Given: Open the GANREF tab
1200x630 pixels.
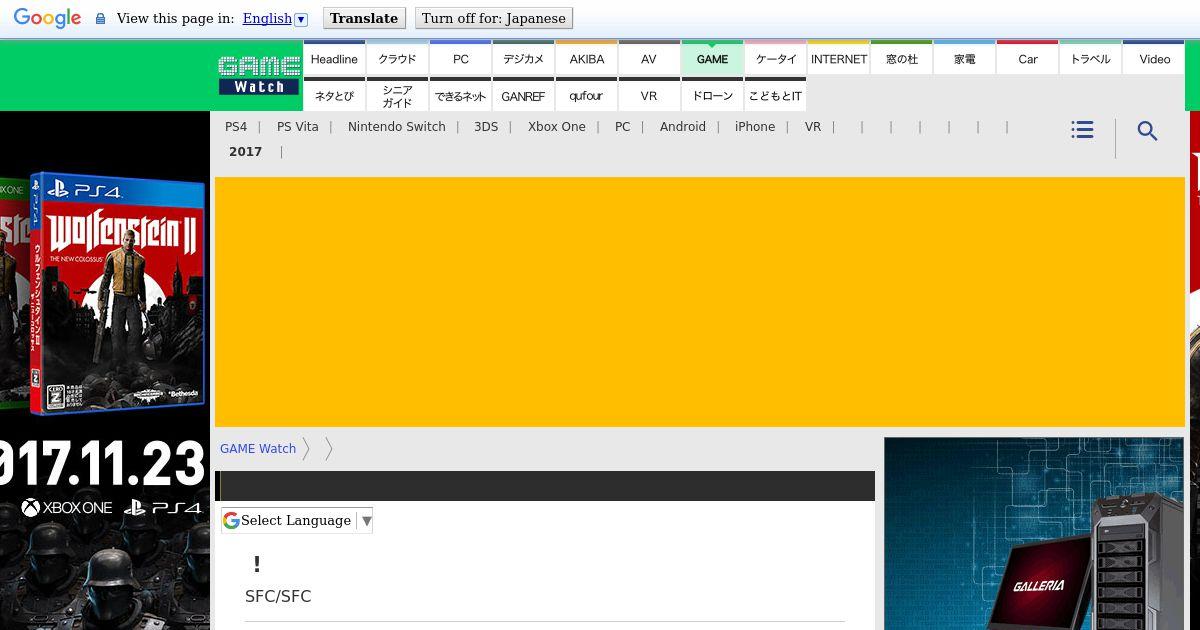Looking at the screenshot, I should point(523,95).
